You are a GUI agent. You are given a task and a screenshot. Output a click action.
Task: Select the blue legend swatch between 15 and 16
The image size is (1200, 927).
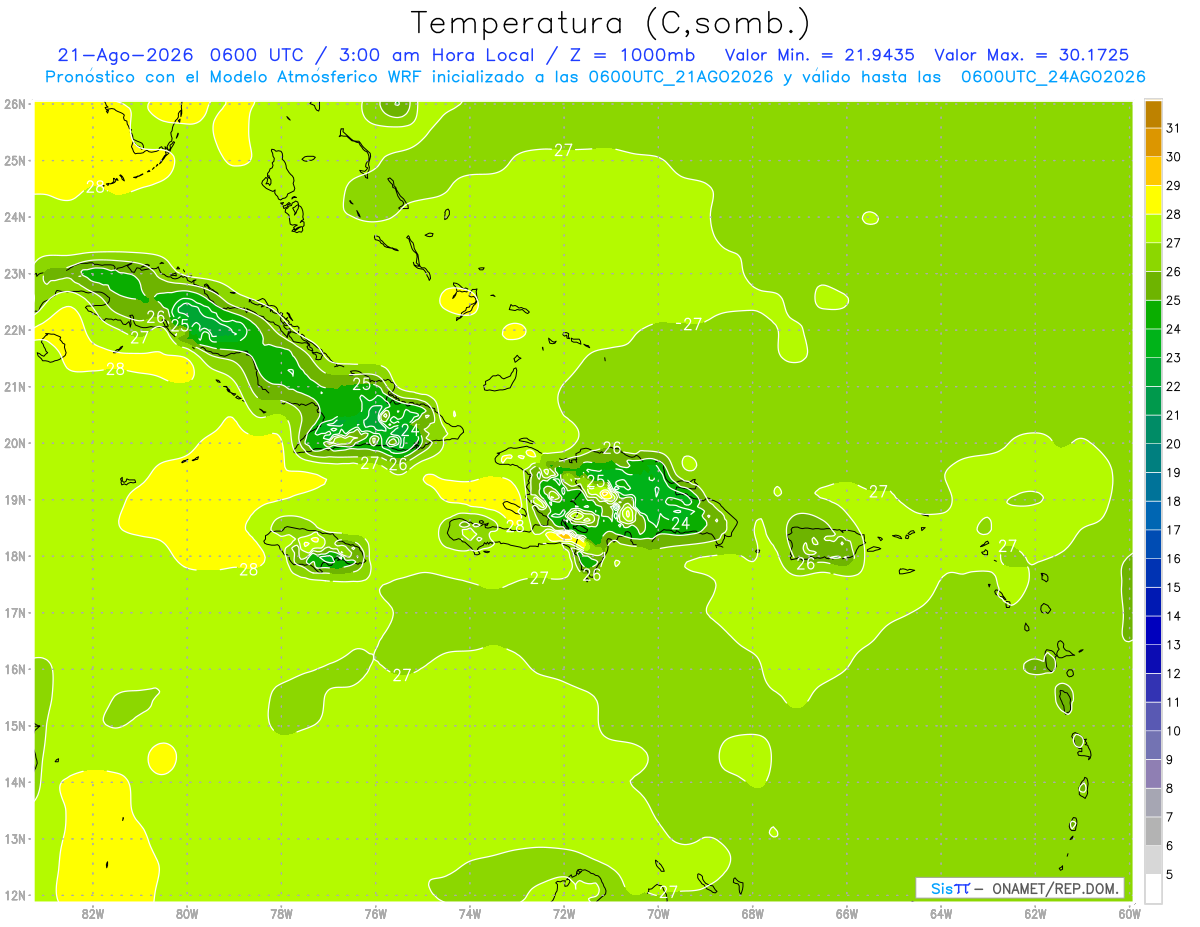(x=1153, y=573)
